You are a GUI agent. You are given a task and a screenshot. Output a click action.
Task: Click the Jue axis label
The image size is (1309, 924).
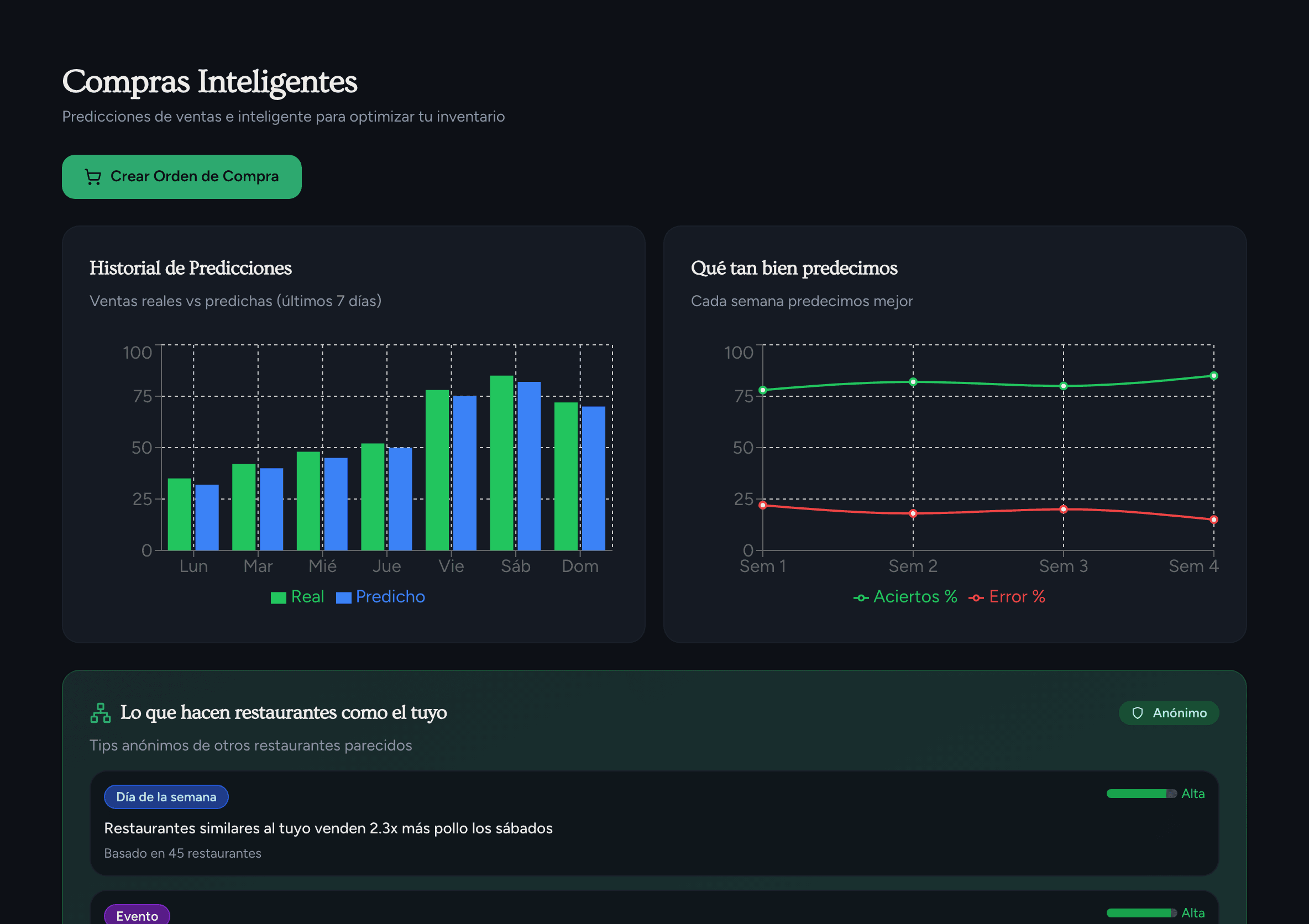386,566
